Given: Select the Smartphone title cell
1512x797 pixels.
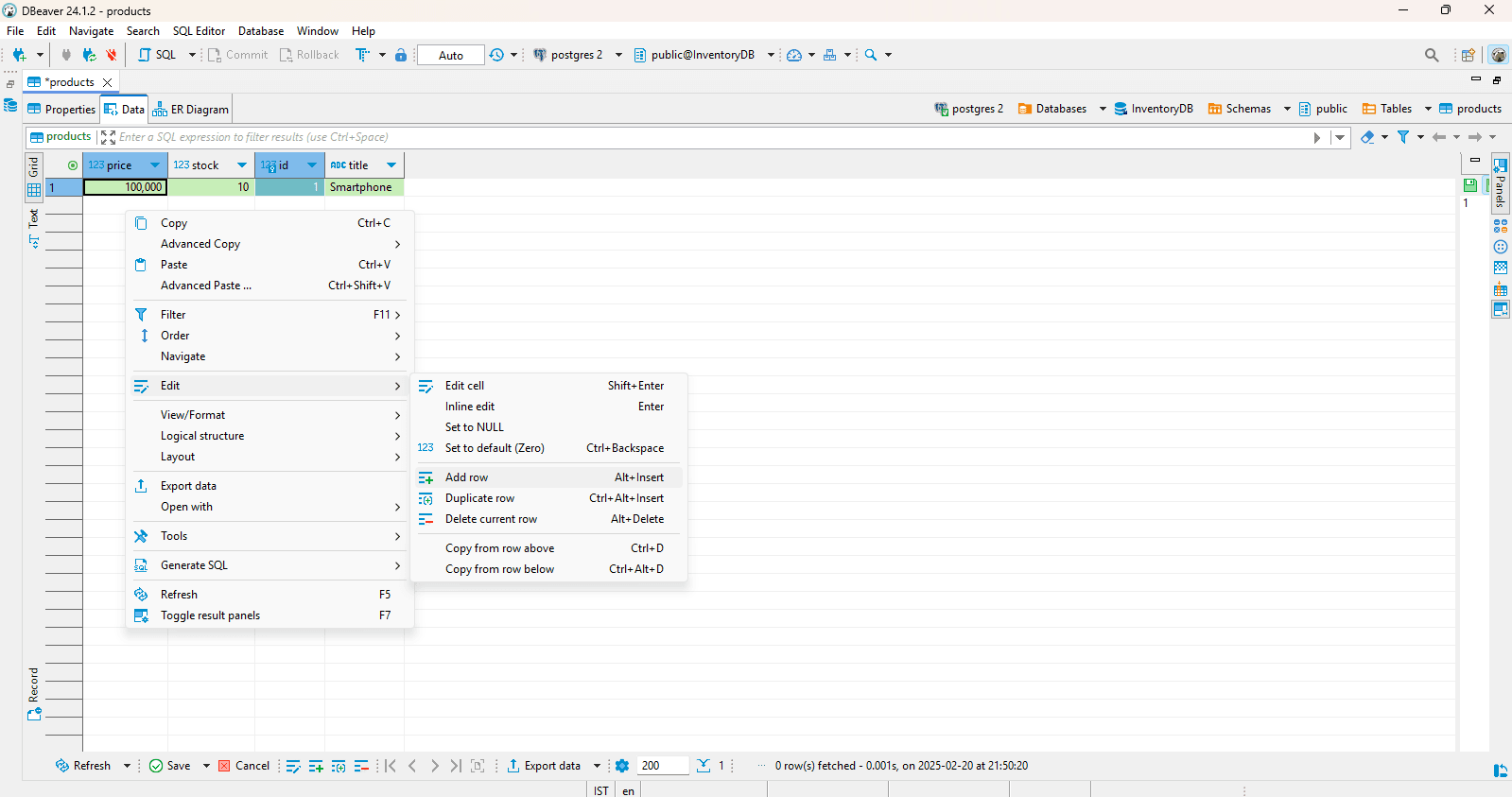Looking at the screenshot, I should click(364, 187).
